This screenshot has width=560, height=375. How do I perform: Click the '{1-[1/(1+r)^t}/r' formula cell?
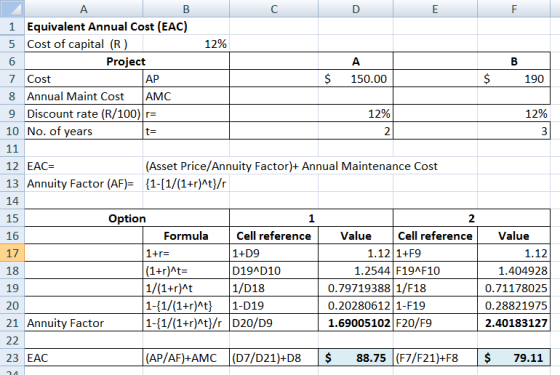point(186,184)
